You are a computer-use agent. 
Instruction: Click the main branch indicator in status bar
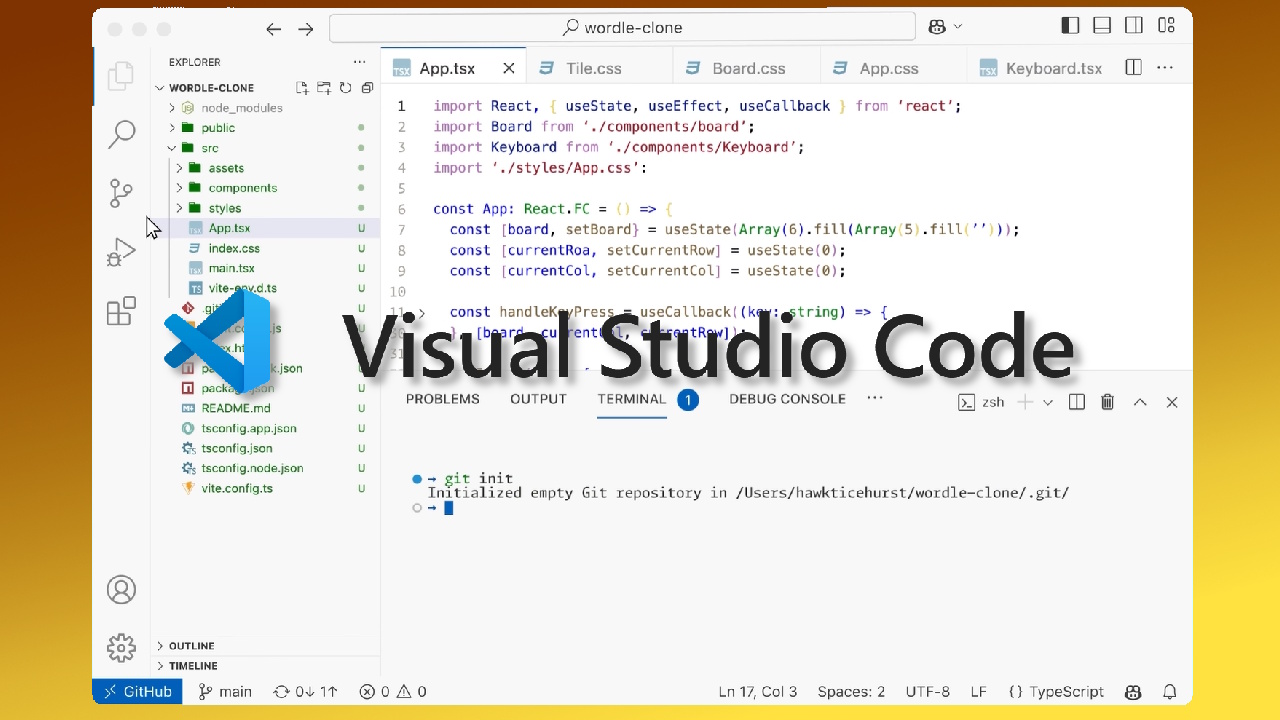click(224, 691)
